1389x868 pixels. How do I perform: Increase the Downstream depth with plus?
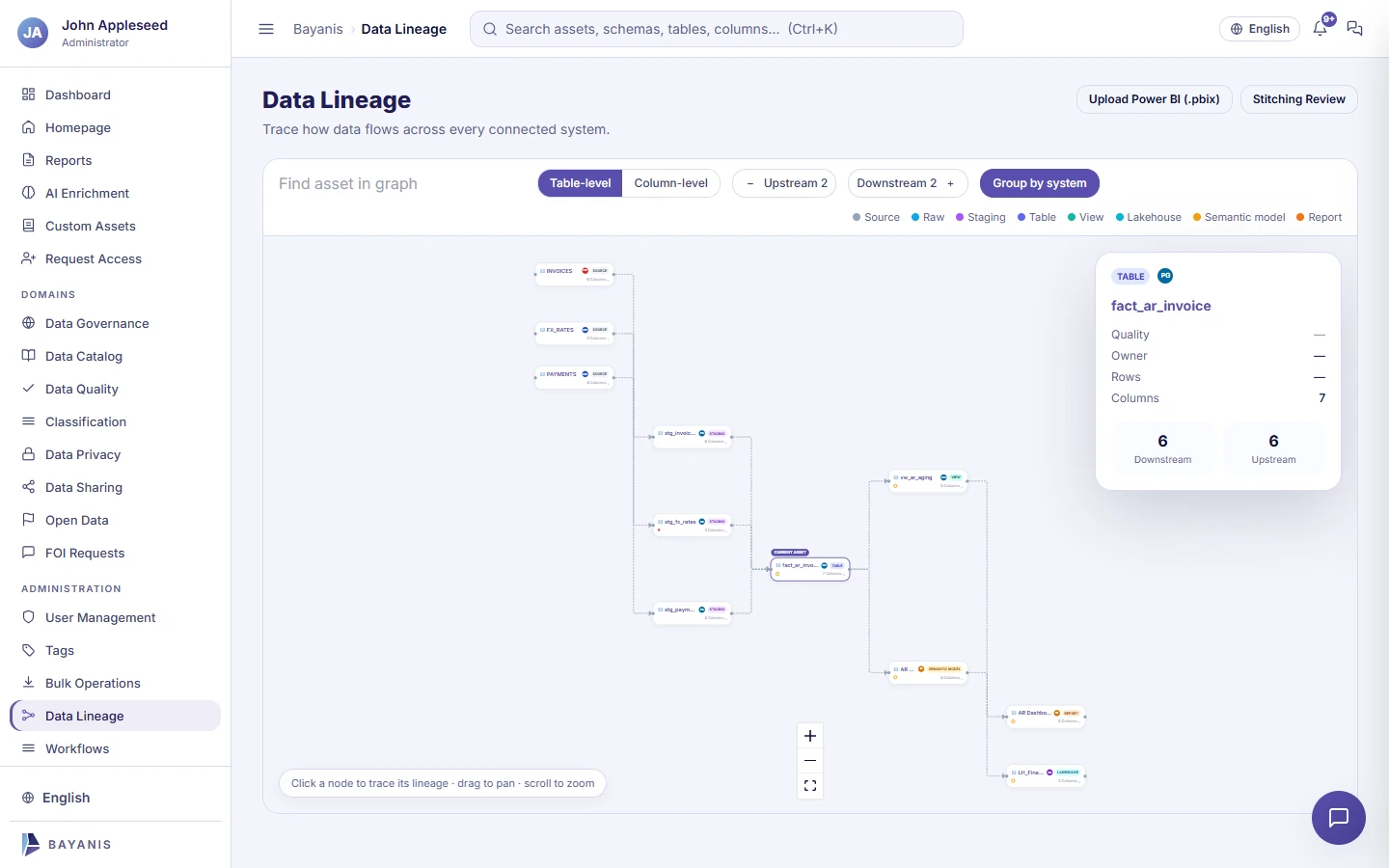950,183
